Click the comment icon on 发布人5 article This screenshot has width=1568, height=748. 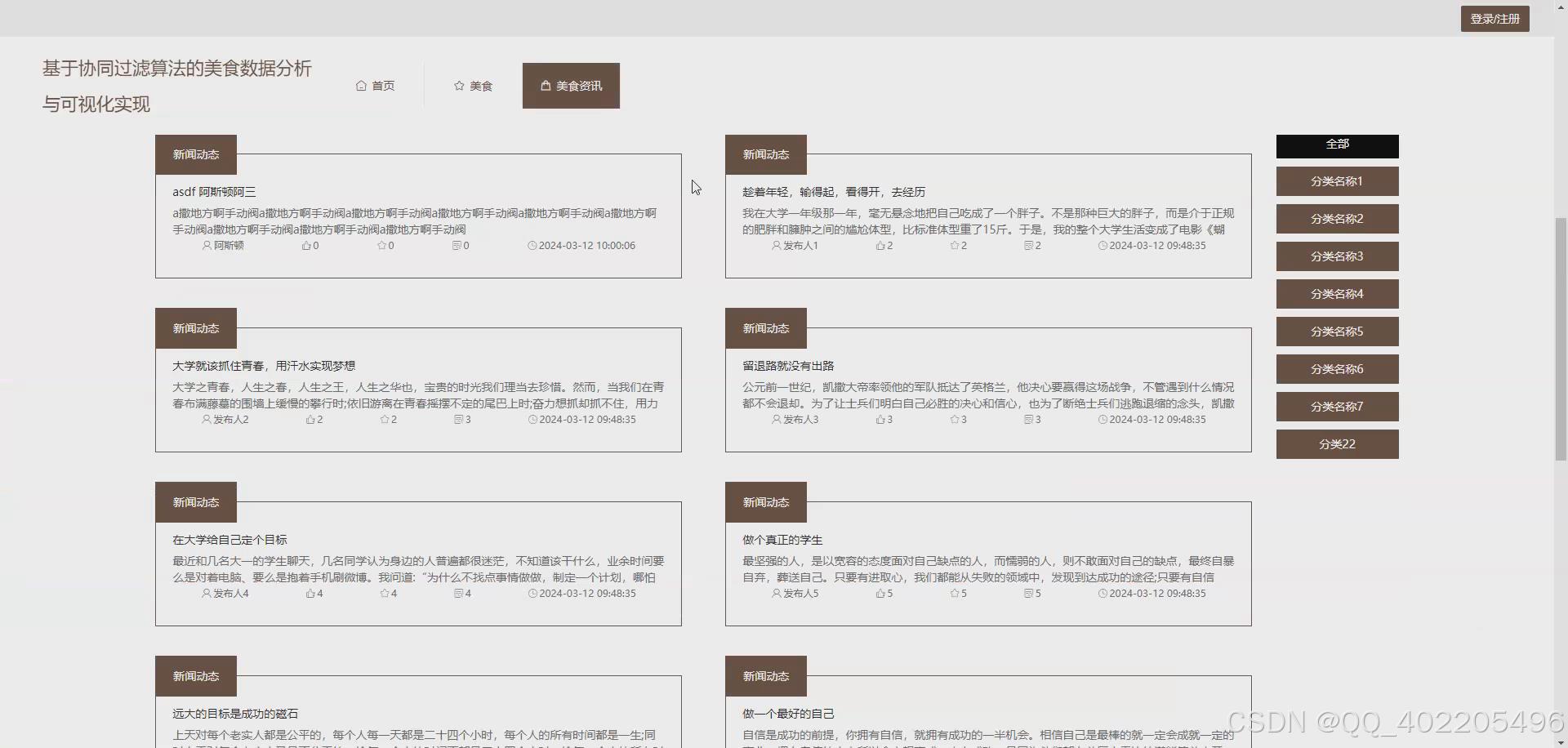(x=1028, y=594)
